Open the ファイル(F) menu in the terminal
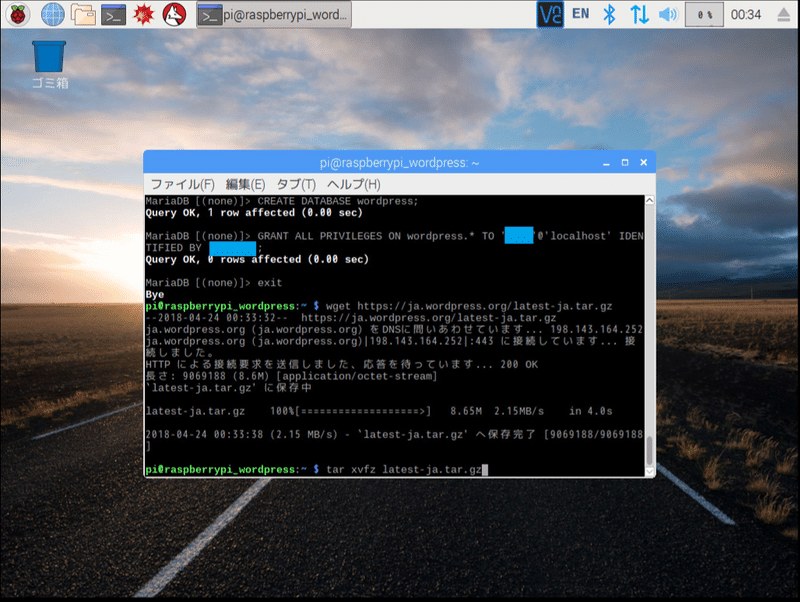 [x=183, y=184]
